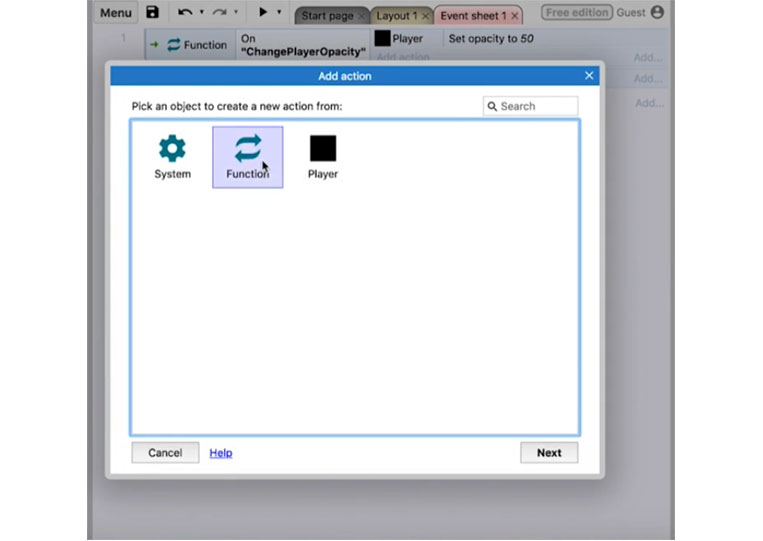Close the Start page tab
Viewport: 763px width, 541px height.
[361, 16]
